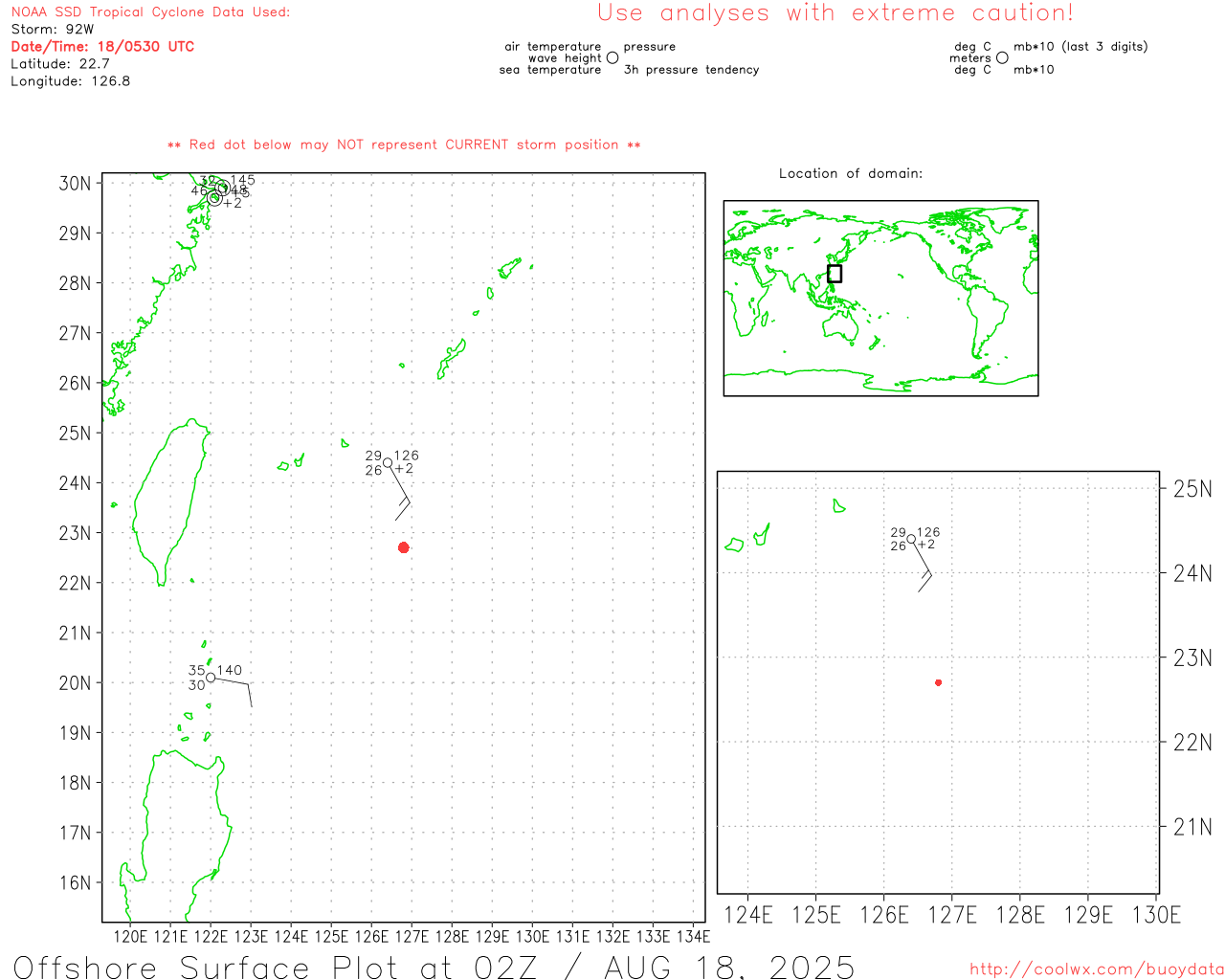1225x980 pixels.
Task: Click the world overview map thumbnail
Action: click(880, 298)
